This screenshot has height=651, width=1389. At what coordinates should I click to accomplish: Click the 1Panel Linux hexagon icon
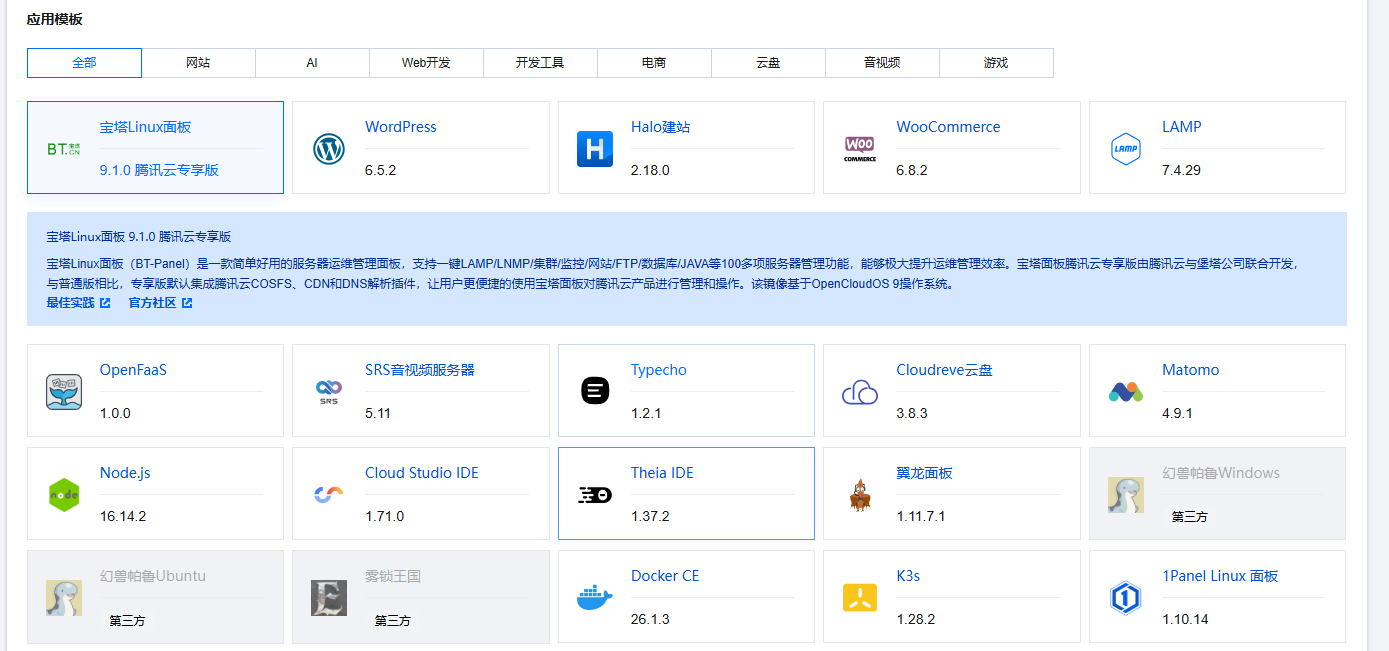[x=1126, y=598]
